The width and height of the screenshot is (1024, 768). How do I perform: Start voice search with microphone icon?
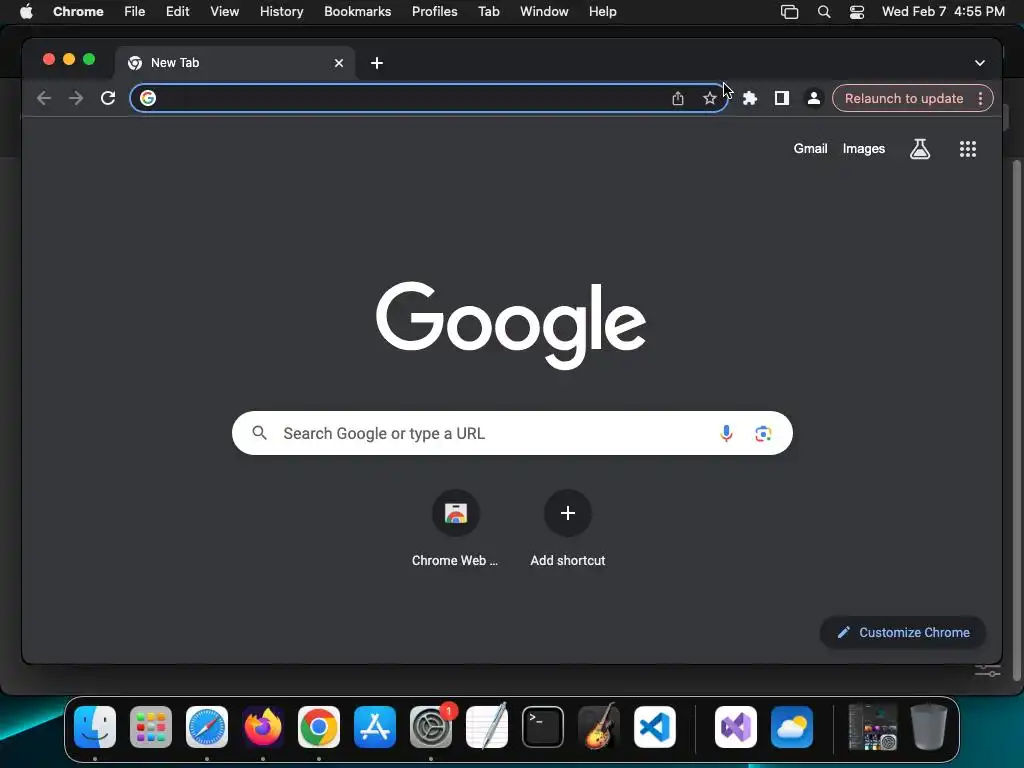[726, 433]
